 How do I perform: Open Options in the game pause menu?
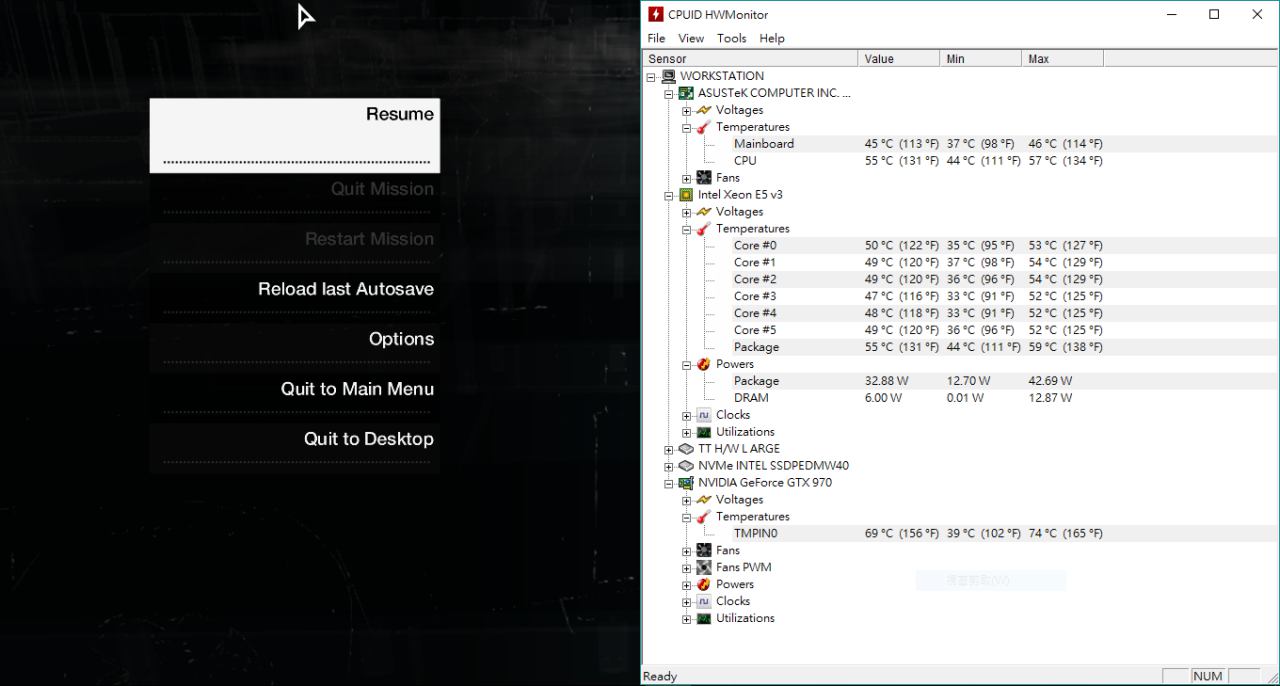coord(295,347)
